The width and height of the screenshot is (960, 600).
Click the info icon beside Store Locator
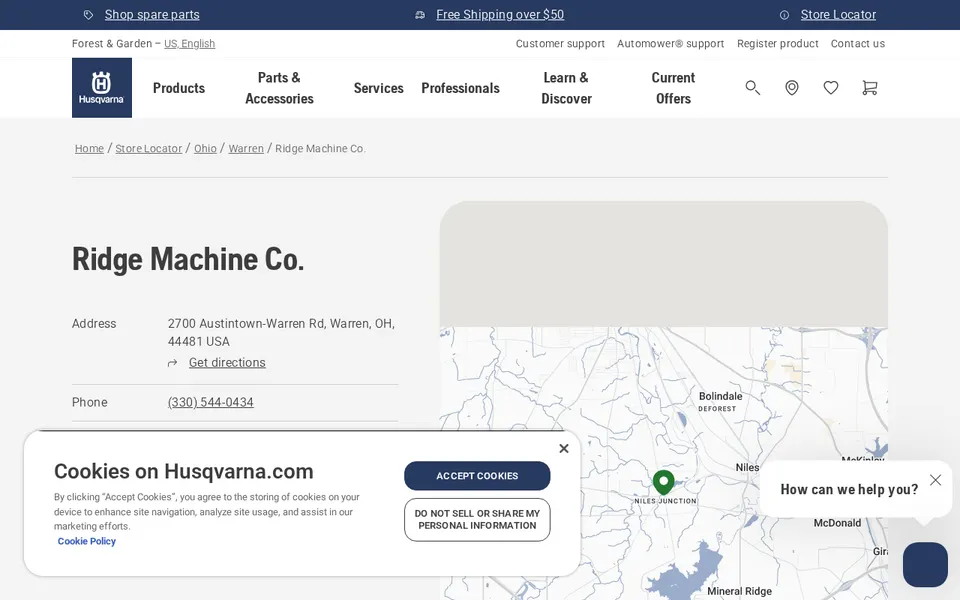click(x=784, y=15)
